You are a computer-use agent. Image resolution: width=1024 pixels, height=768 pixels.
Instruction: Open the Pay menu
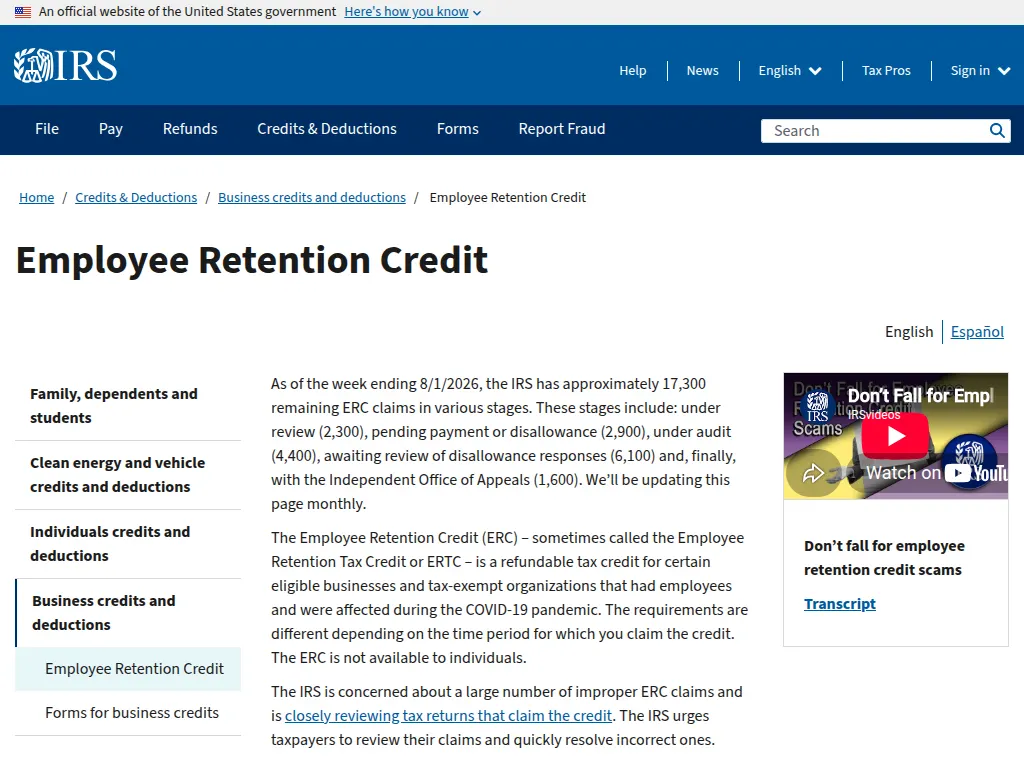tap(110, 129)
